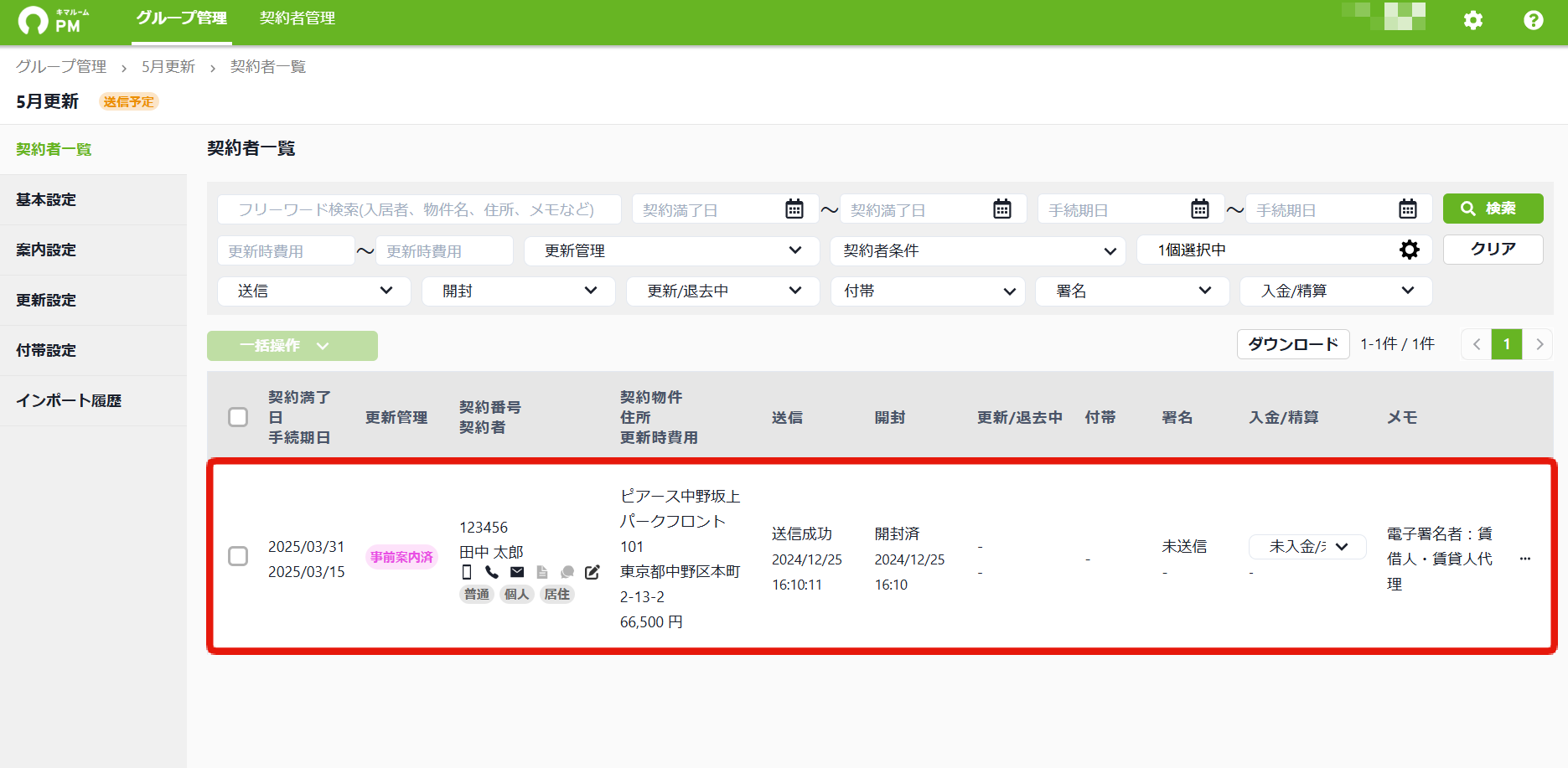This screenshot has height=768, width=1568.
Task: Open calendar for first 手続期日 field
Action: point(1200,209)
